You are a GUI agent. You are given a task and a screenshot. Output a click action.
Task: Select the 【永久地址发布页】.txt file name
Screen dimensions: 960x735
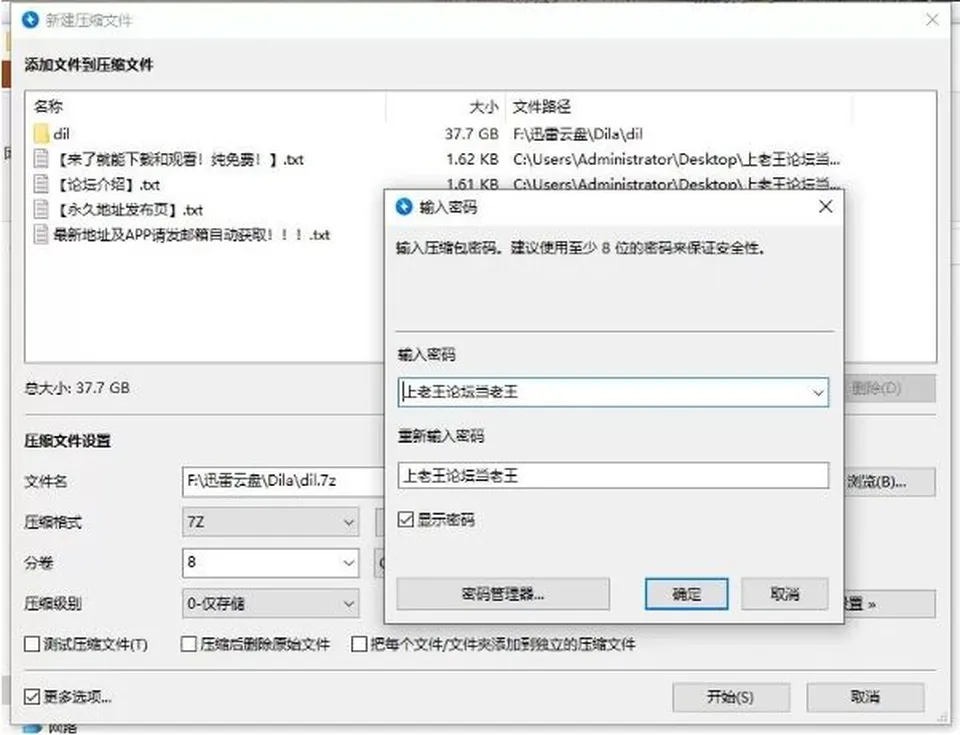[x=129, y=209]
